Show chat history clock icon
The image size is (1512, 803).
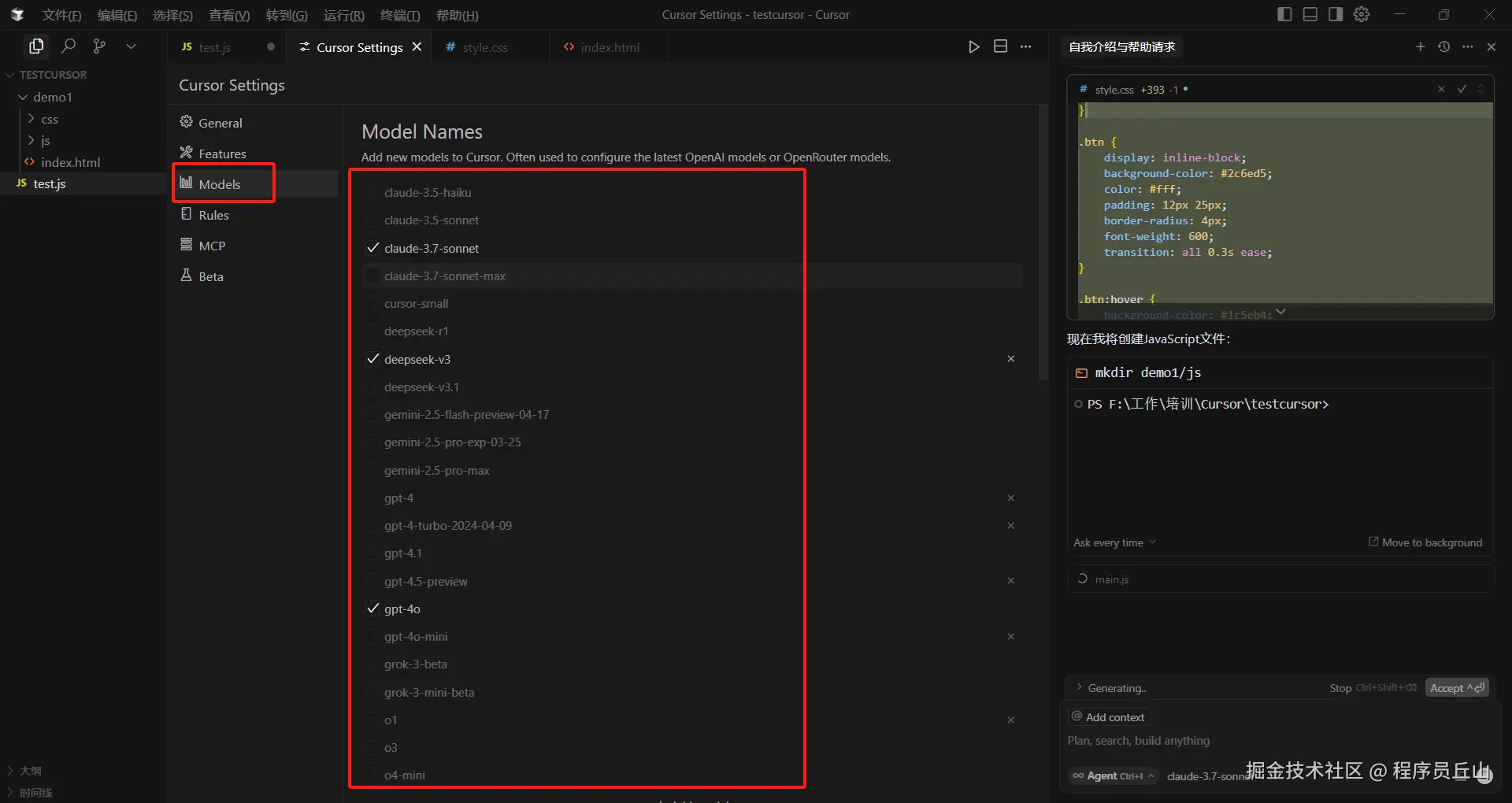(1443, 46)
